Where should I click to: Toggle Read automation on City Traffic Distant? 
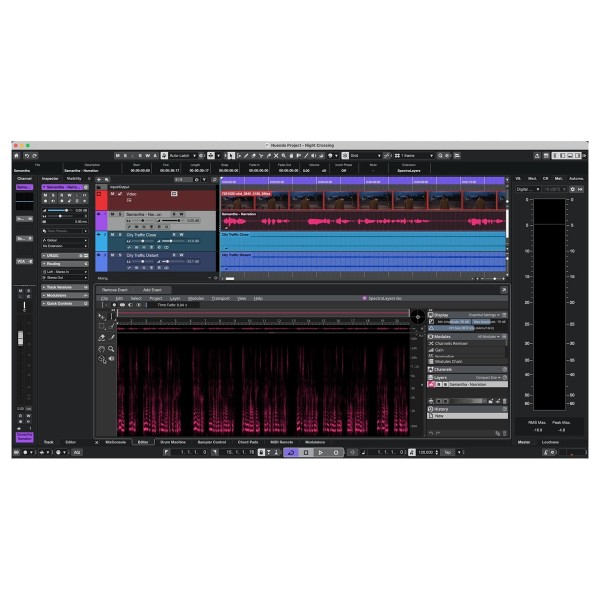pos(174,255)
